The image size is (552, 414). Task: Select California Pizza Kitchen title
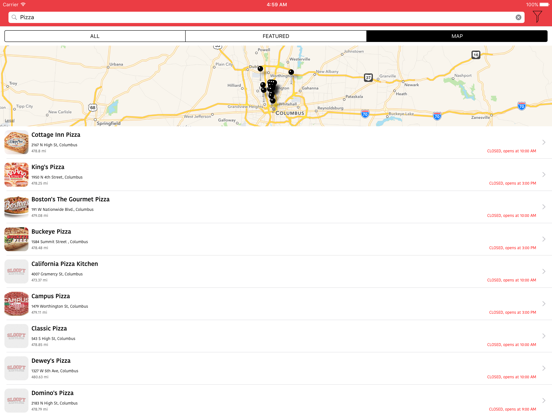click(65, 264)
